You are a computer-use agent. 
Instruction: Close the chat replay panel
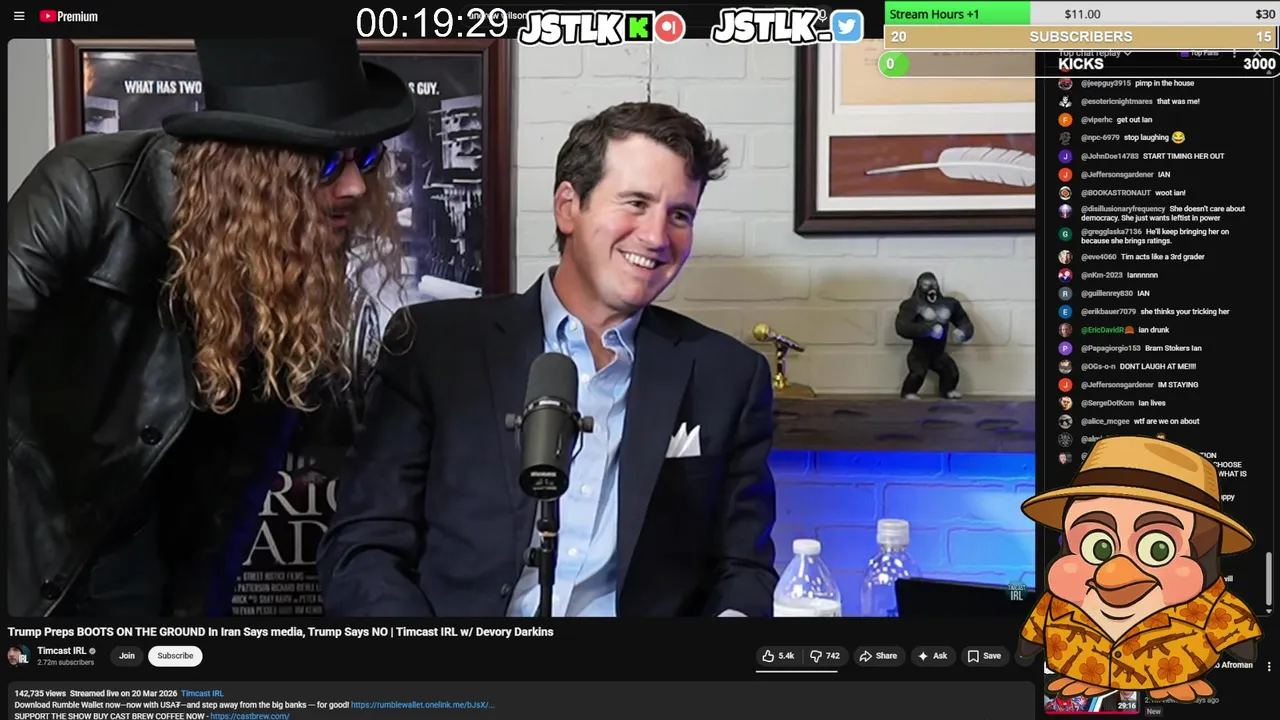click(1257, 52)
